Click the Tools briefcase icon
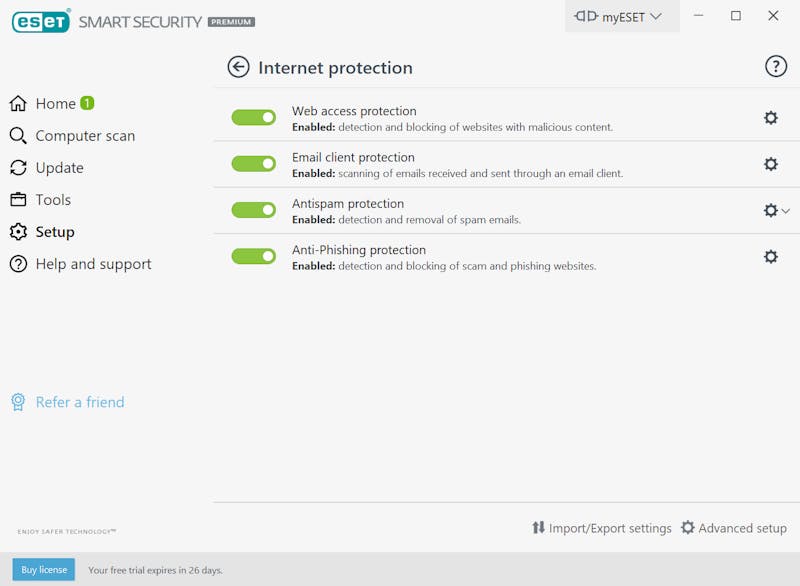The height and width of the screenshot is (586, 800). click(x=18, y=199)
